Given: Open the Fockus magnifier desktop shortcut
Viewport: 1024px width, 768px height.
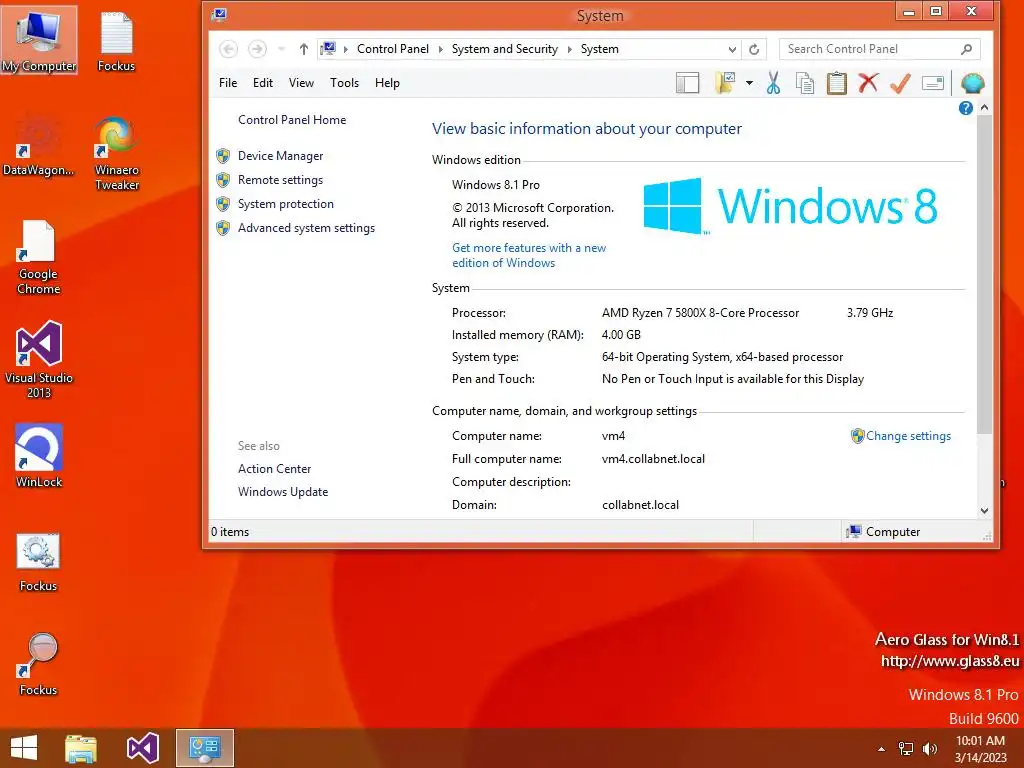Looking at the screenshot, I should tap(38, 664).
